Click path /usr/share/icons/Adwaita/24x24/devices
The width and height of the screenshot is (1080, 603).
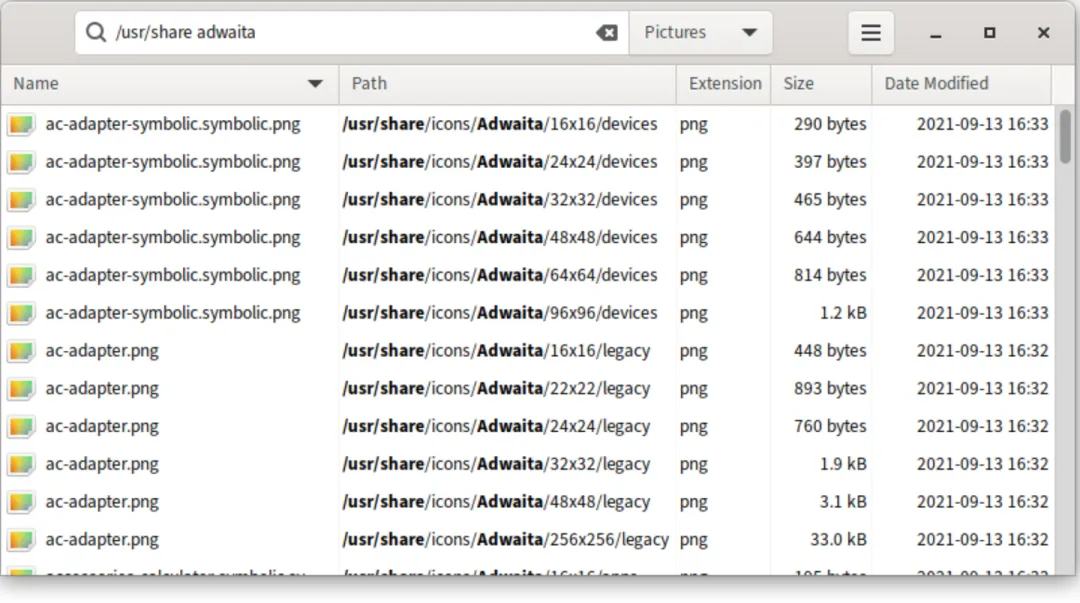click(500, 162)
